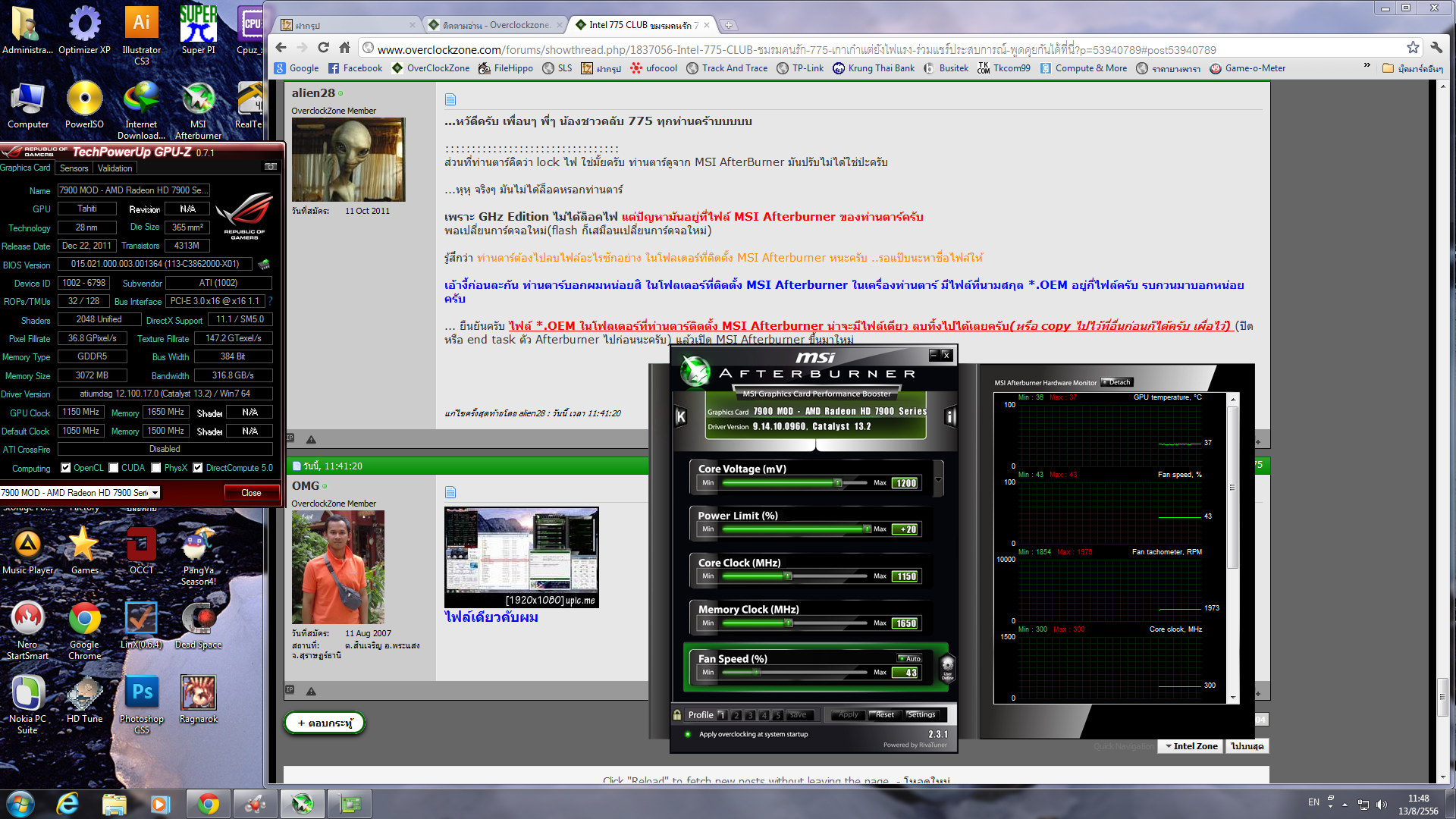Screen dimensions: 1456x819
Task: Switch to the Validation tab in GPU-Z
Action: click(115, 168)
